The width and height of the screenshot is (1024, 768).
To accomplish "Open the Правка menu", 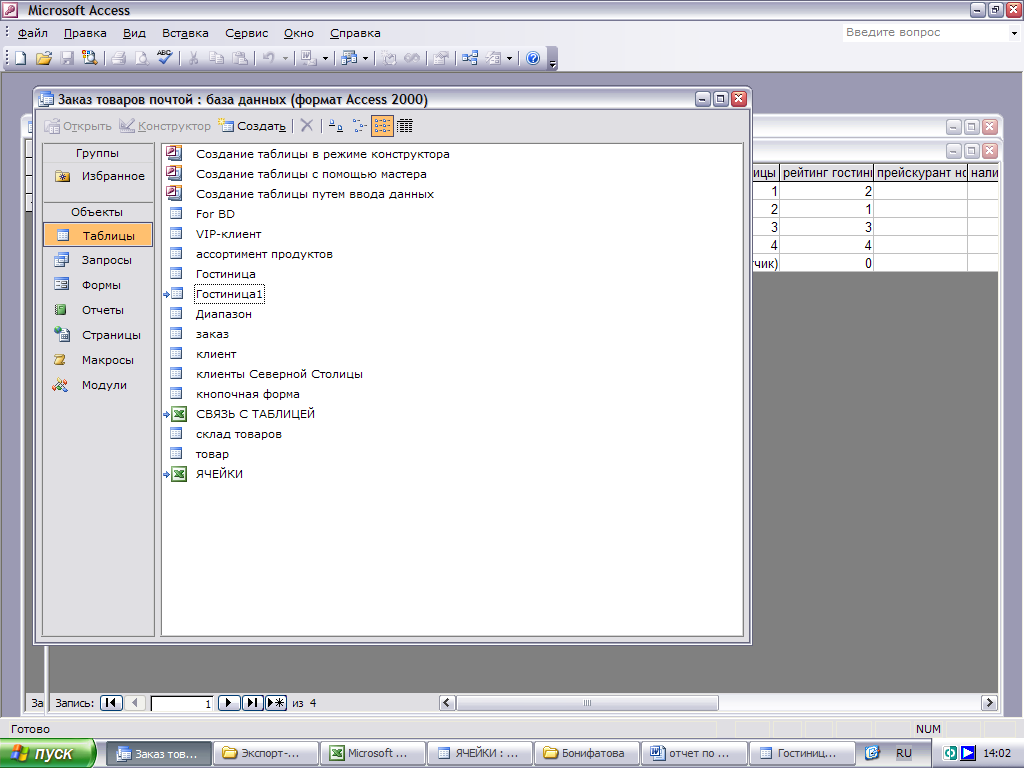I will pos(85,33).
